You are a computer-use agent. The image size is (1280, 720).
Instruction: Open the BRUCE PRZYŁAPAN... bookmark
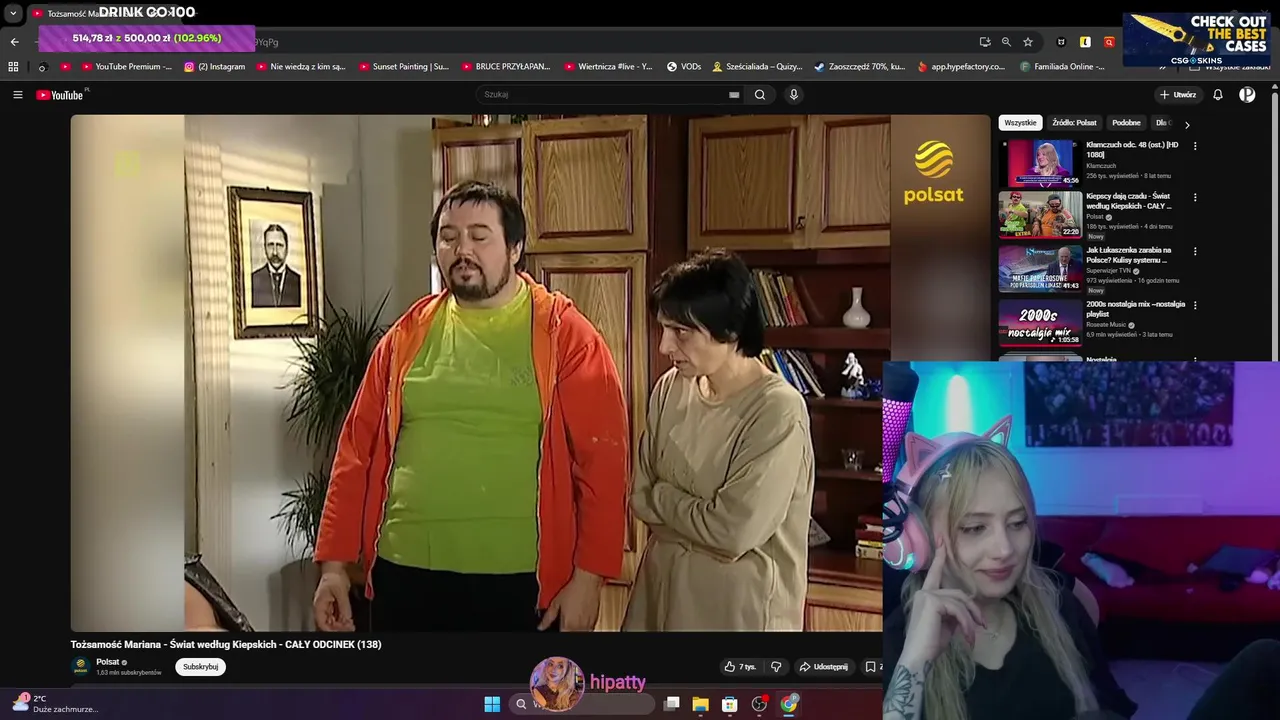tap(506, 67)
